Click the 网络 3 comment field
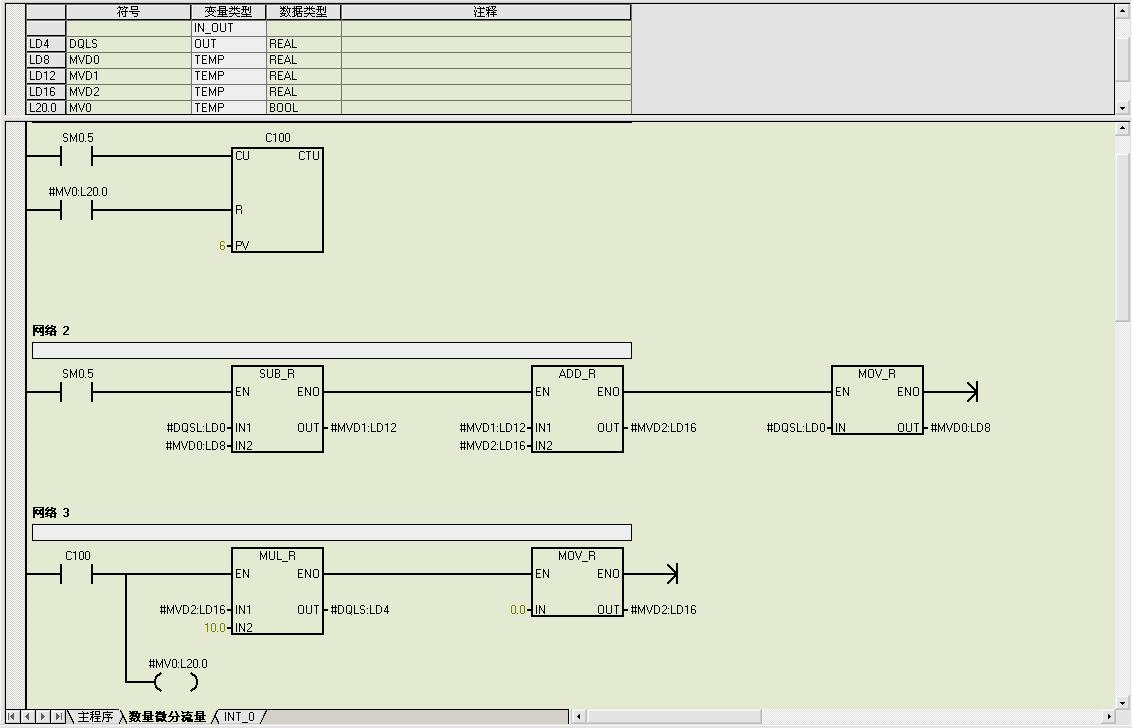This screenshot has width=1132, height=728. pos(331,532)
